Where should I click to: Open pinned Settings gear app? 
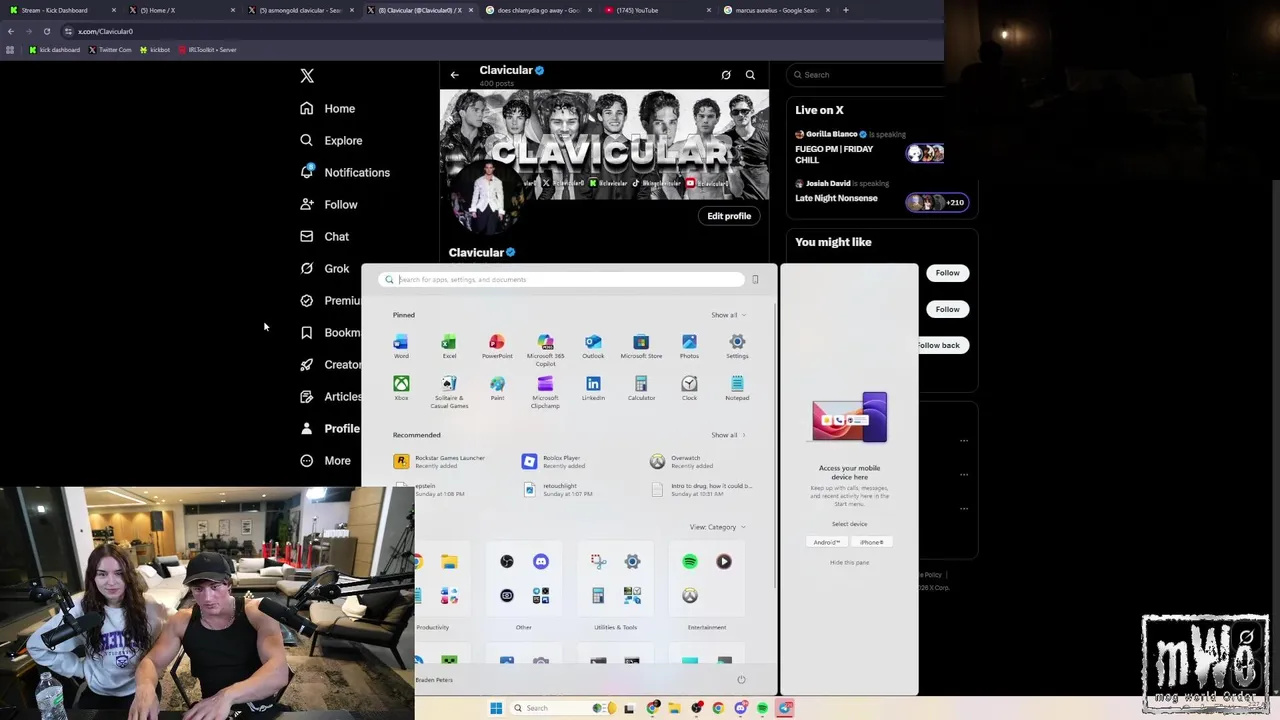pos(737,346)
